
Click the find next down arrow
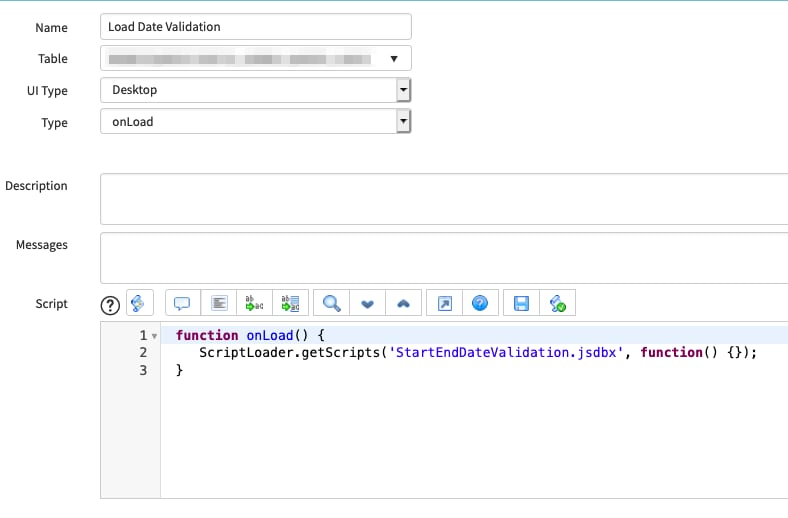pos(367,303)
